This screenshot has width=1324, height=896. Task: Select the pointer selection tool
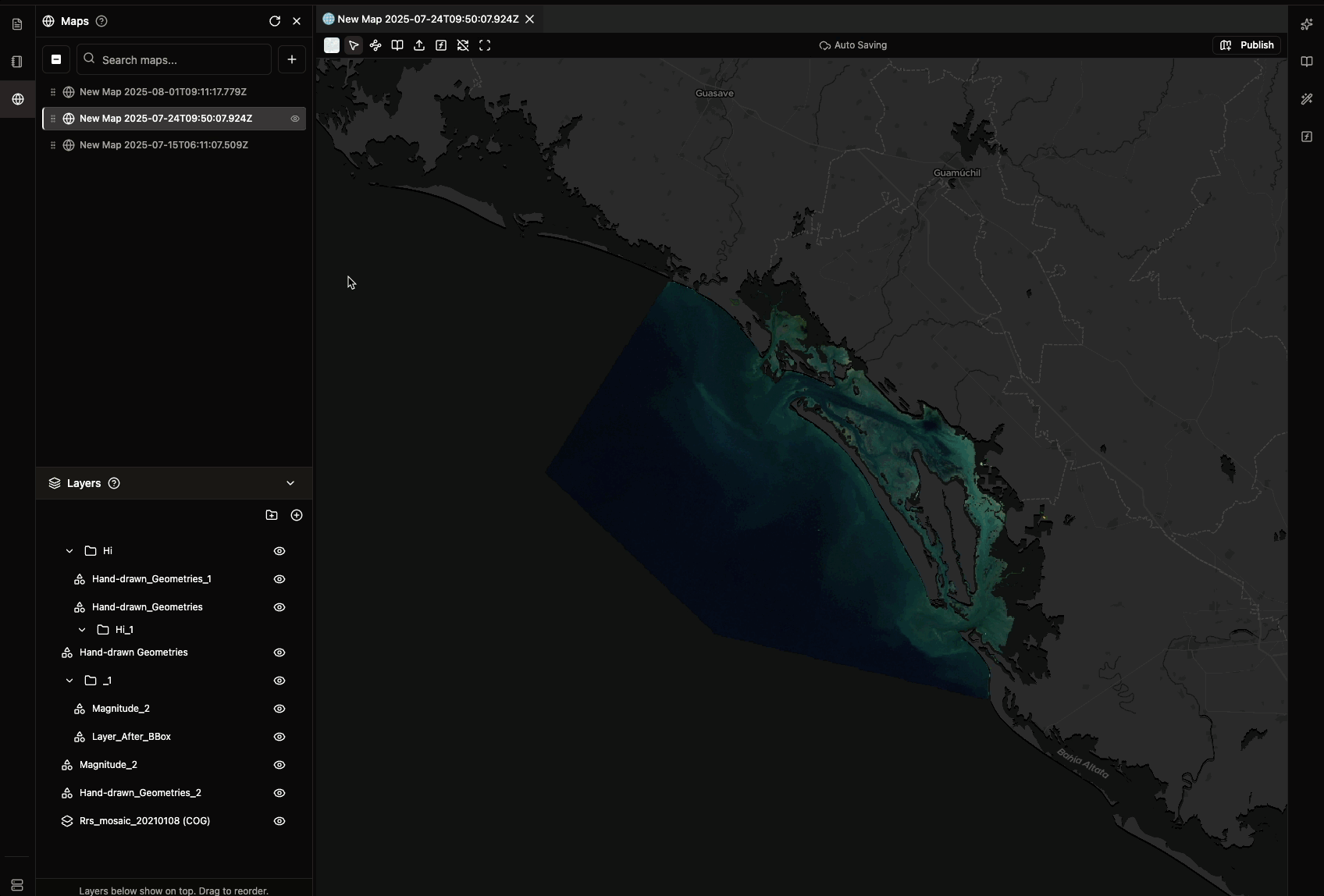(x=354, y=45)
